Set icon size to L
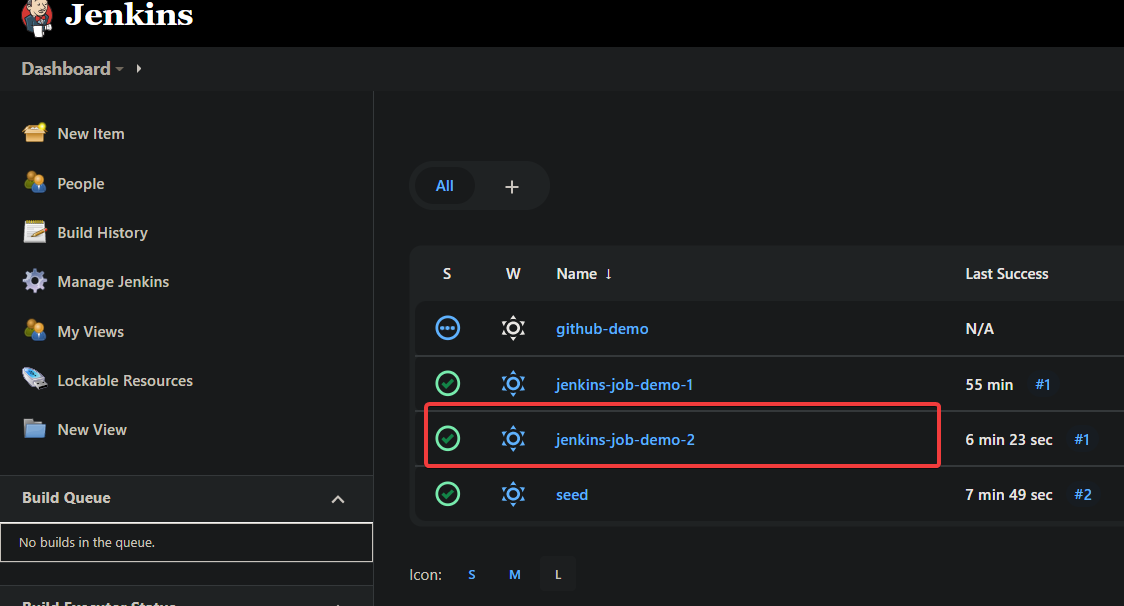 [558, 574]
